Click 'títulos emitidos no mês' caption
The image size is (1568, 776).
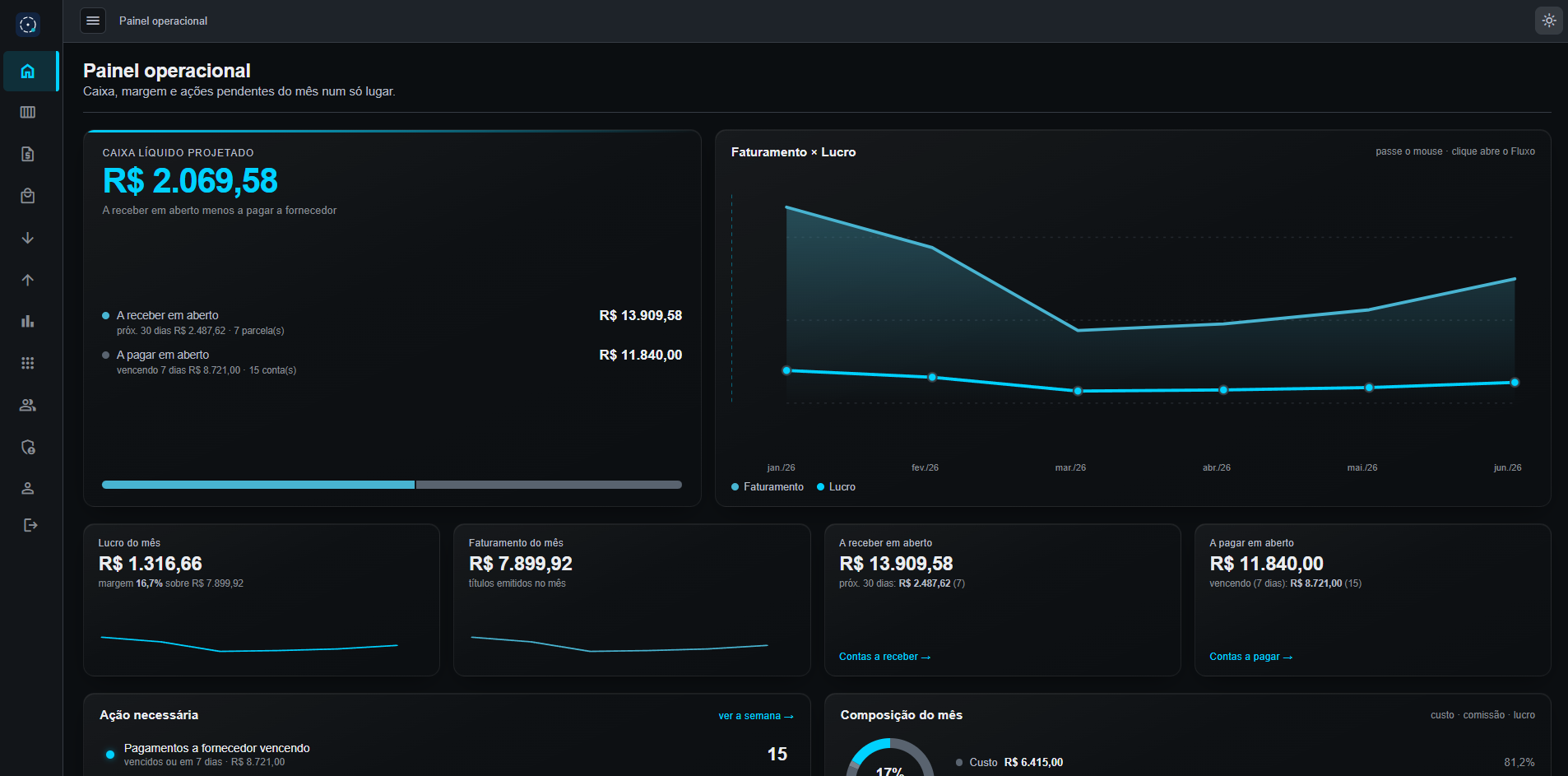click(x=517, y=583)
